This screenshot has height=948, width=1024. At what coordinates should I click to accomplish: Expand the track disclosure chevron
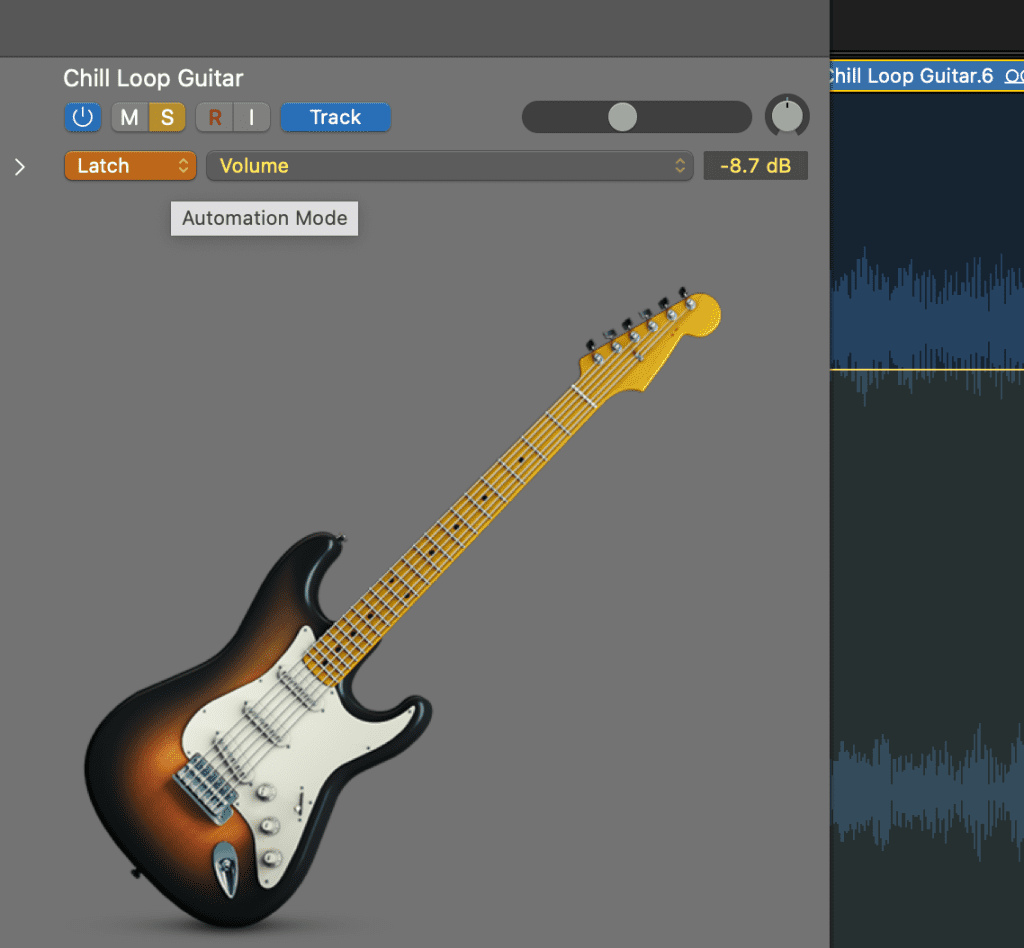tap(20, 167)
